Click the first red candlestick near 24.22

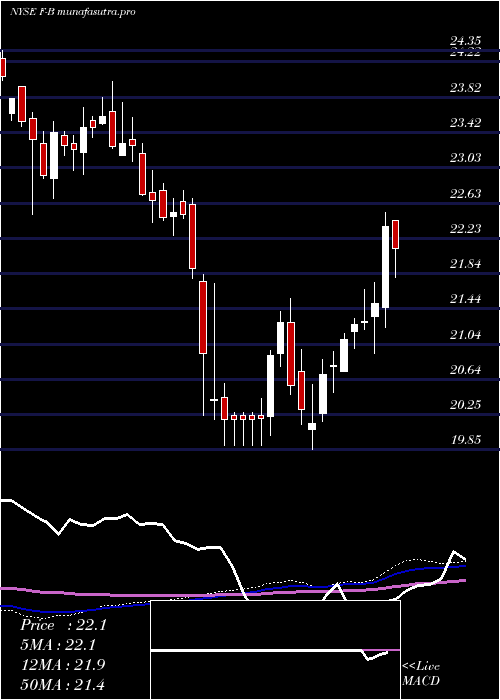coord(3,67)
